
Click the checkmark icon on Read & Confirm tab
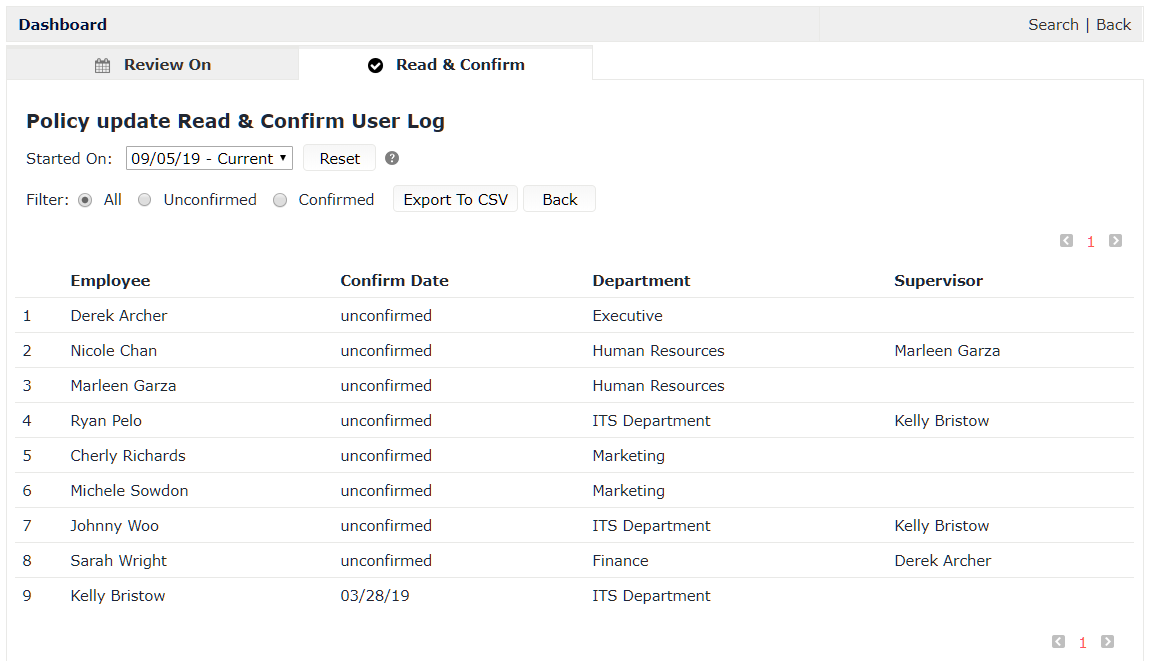tap(375, 65)
